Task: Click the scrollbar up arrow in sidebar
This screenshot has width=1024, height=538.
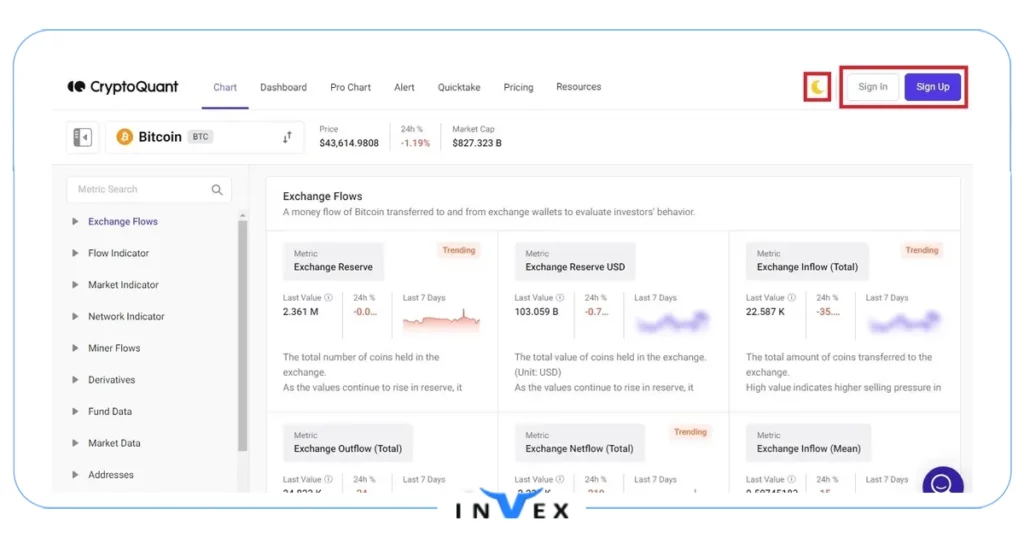Action: (242, 215)
